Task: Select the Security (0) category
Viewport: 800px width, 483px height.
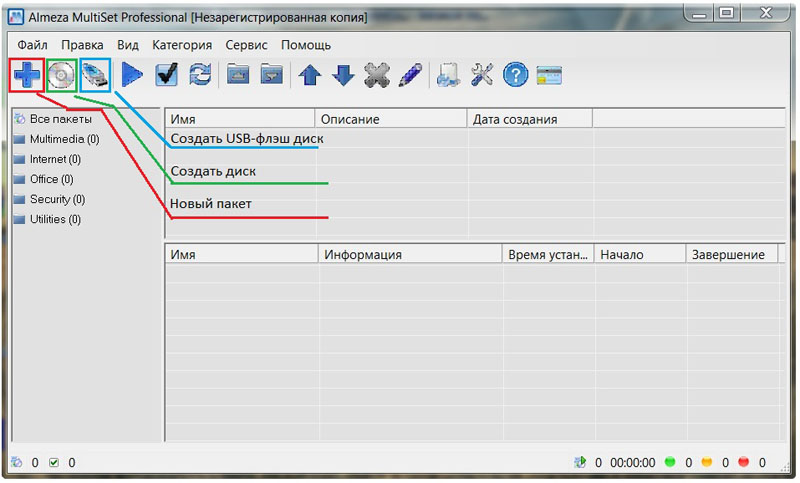Action: pyautogui.click(x=49, y=199)
